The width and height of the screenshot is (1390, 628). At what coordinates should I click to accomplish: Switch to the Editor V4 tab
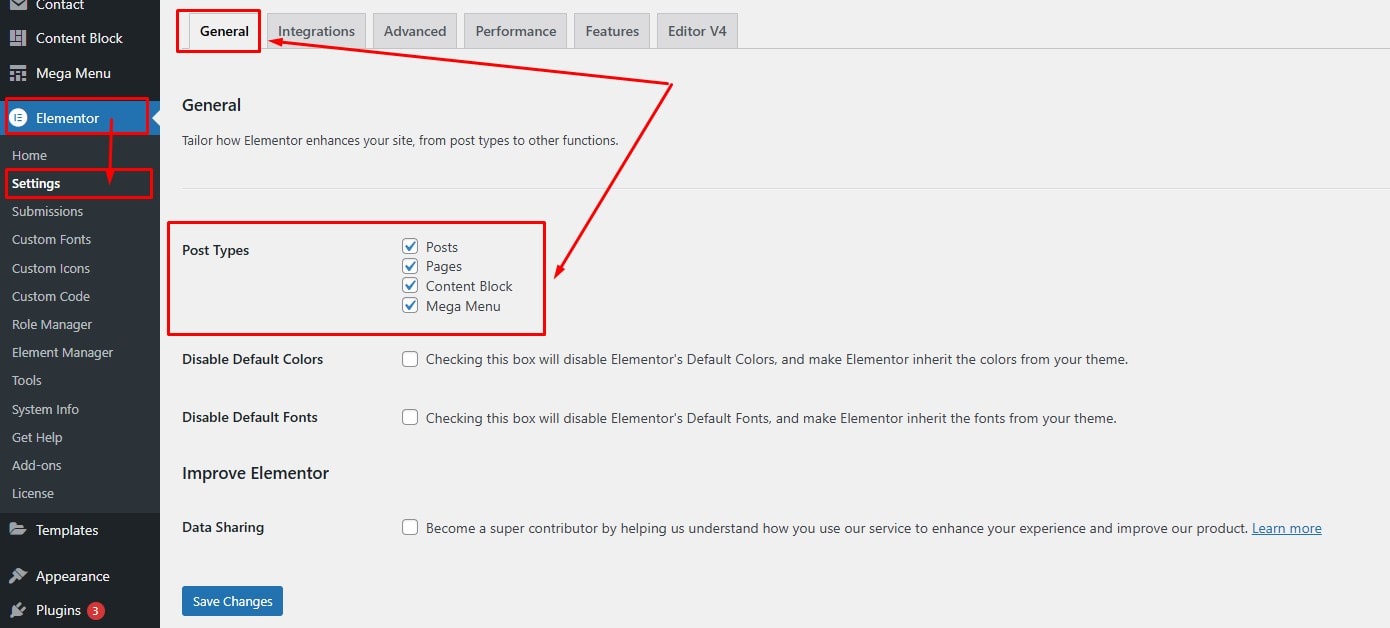click(697, 31)
